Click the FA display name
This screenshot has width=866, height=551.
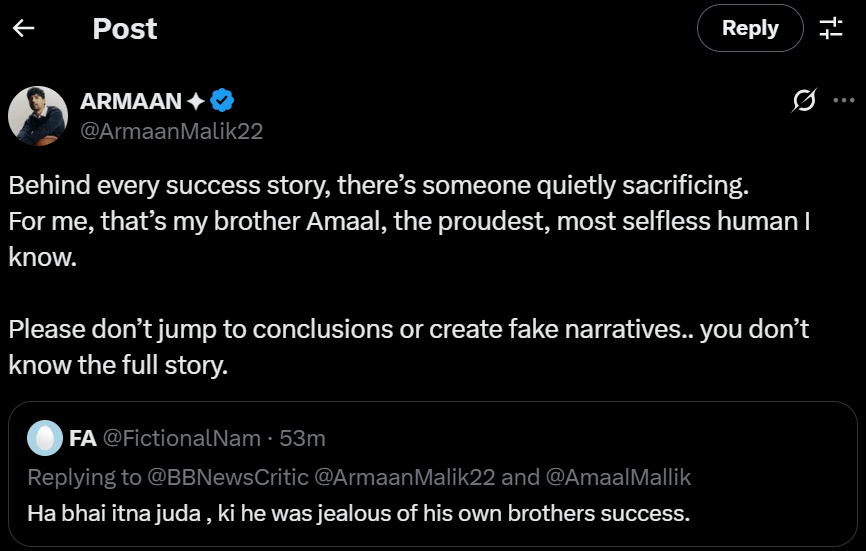pyautogui.click(x=82, y=438)
